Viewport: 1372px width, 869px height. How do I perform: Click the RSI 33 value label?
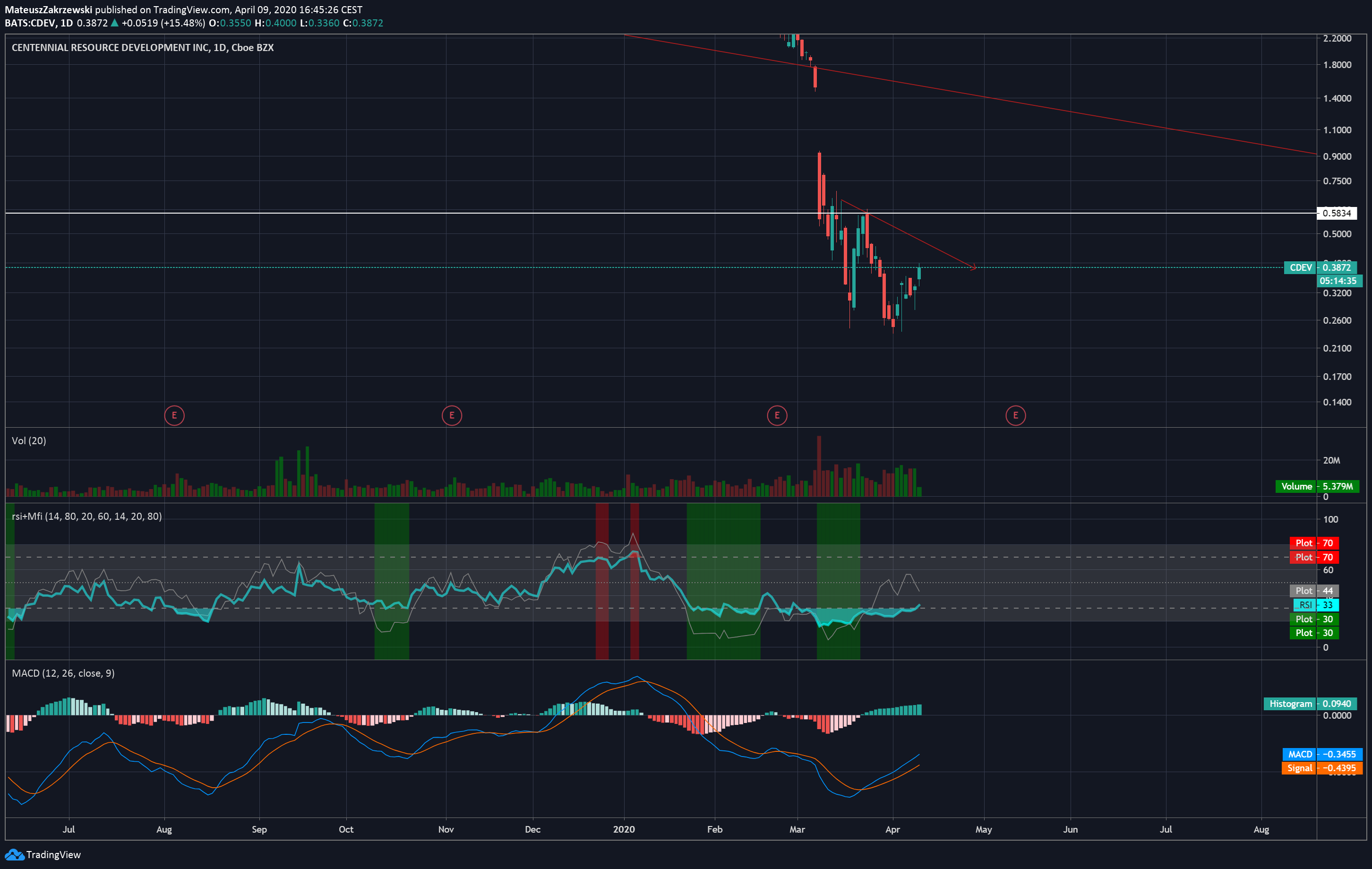pyautogui.click(x=1316, y=605)
